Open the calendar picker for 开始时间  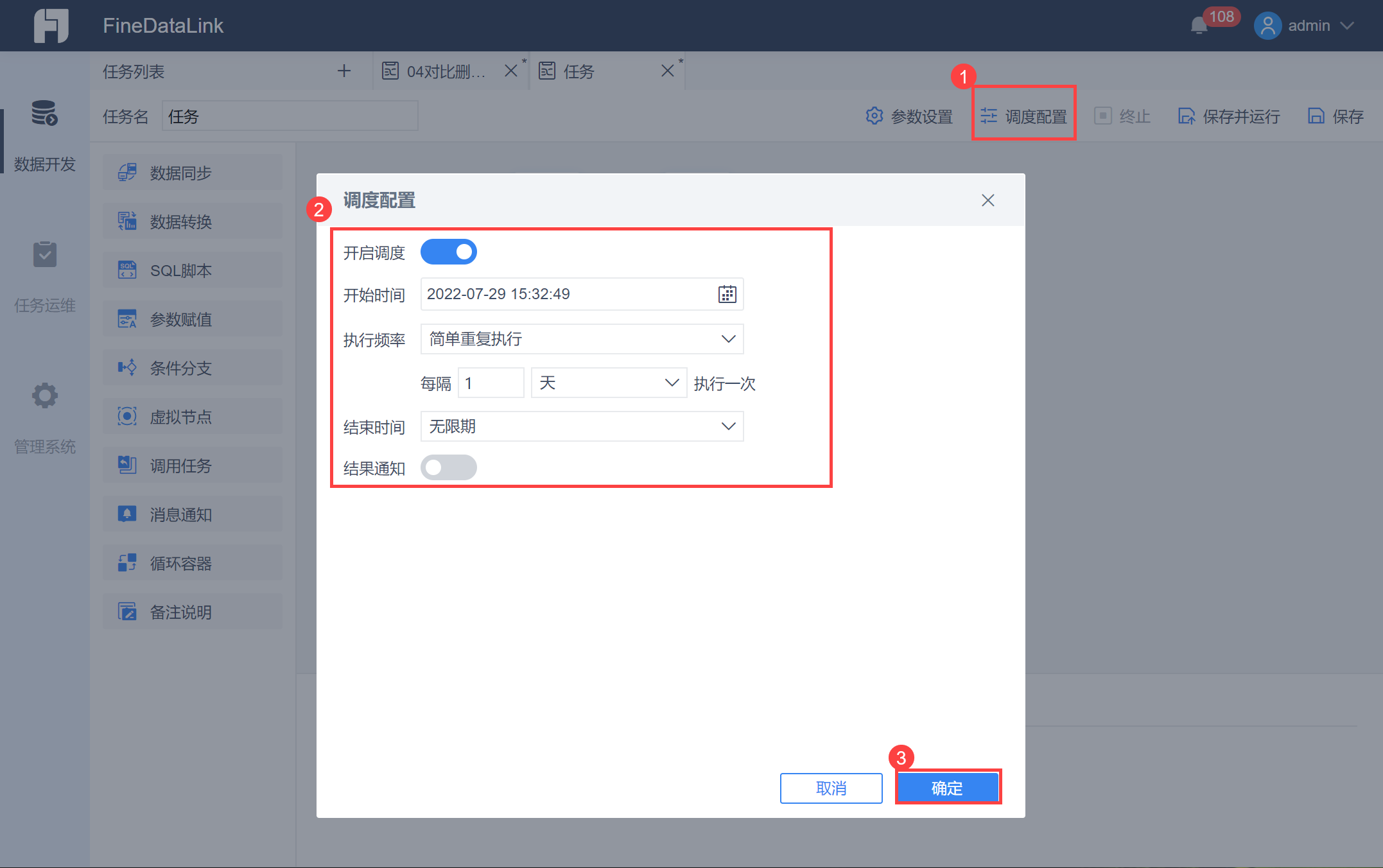click(x=727, y=294)
